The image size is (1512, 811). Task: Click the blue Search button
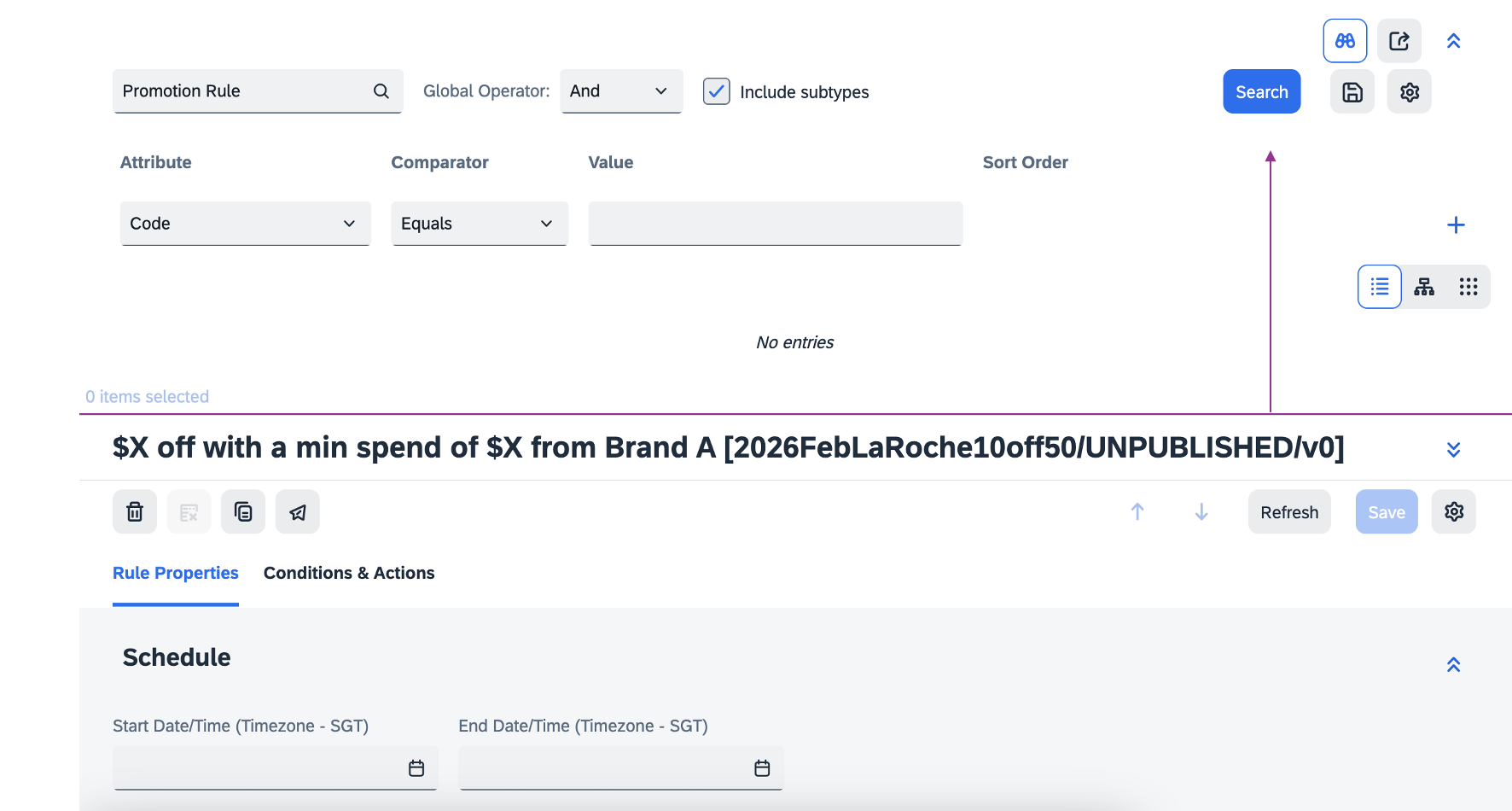pos(1262,91)
